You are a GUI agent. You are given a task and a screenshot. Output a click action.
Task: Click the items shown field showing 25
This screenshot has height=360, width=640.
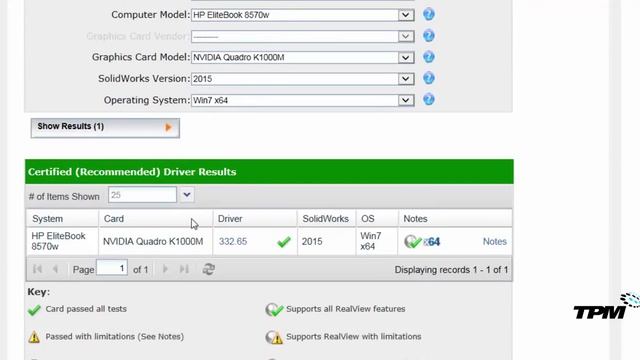coord(142,195)
